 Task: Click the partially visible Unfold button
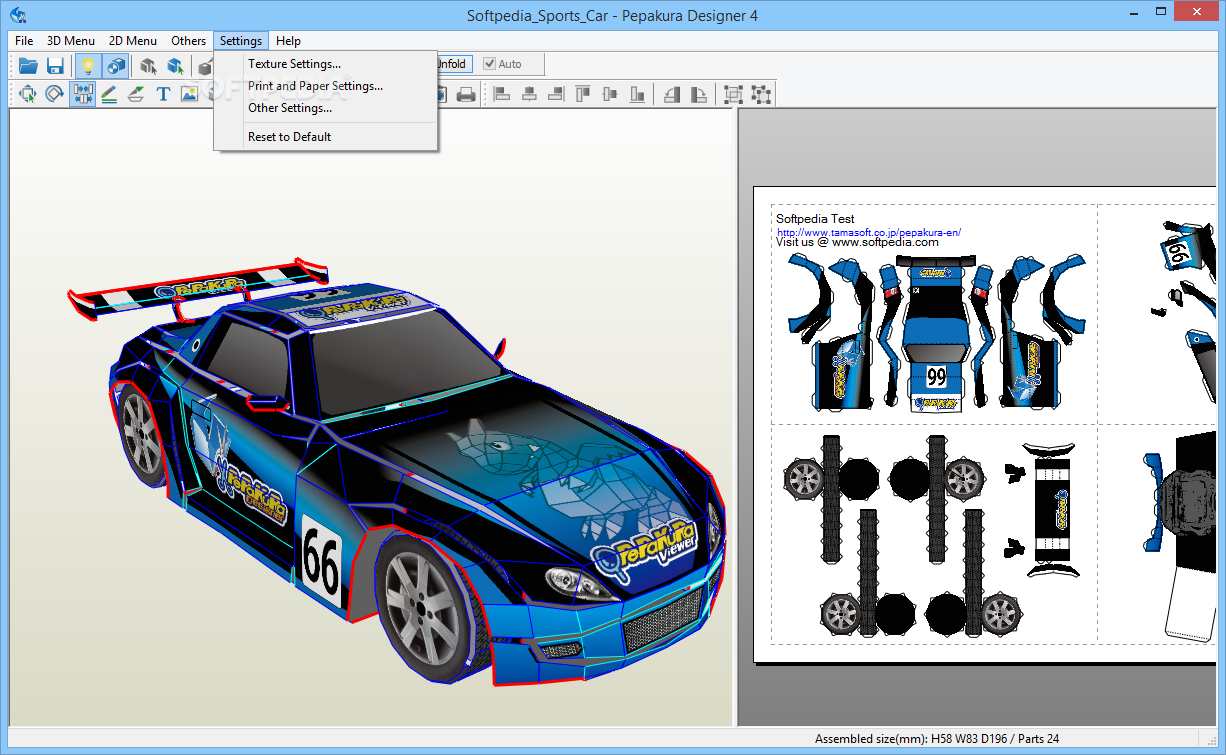(453, 64)
